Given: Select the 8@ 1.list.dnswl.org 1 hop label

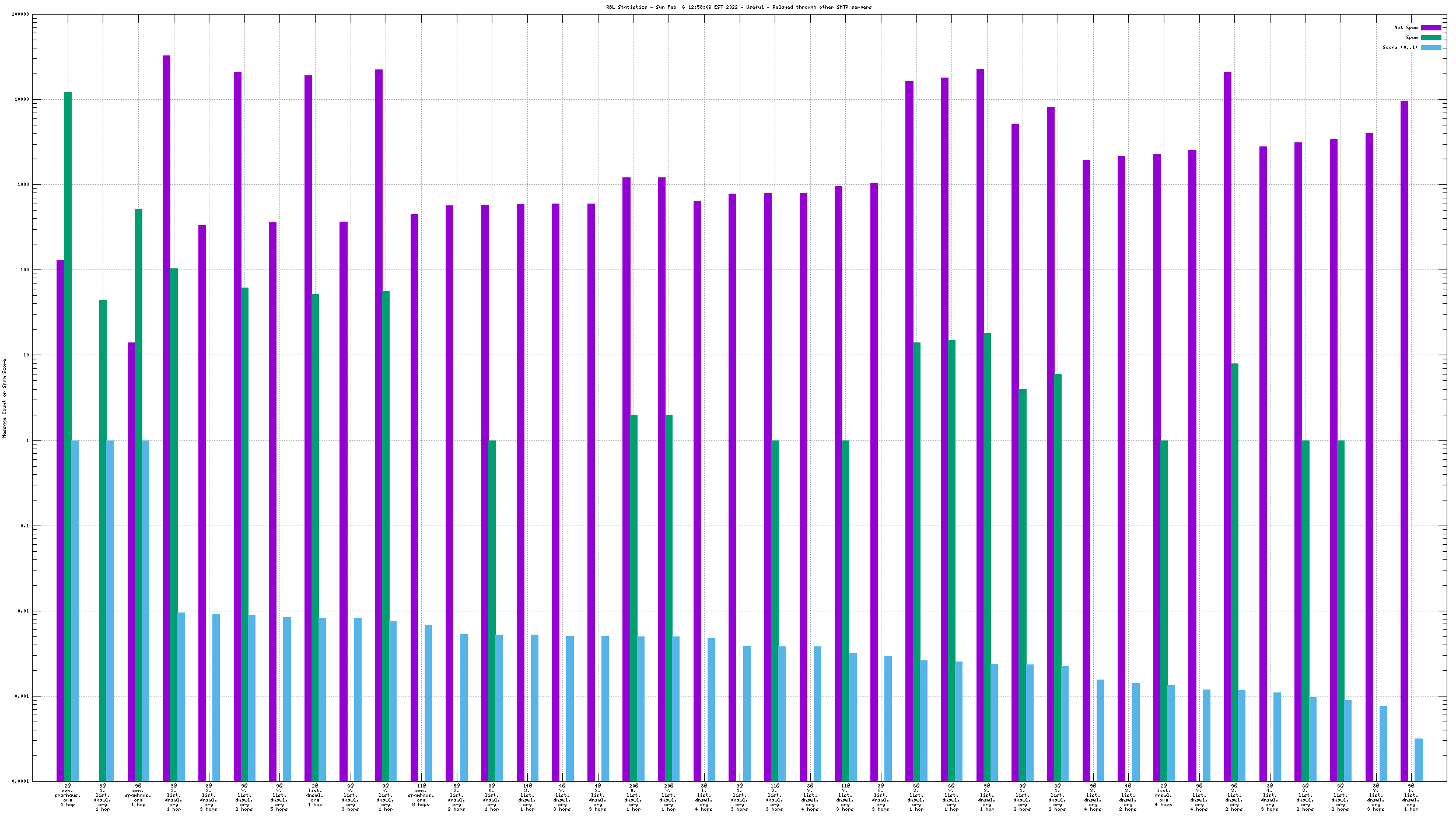Looking at the screenshot, I should (x=103, y=797).
